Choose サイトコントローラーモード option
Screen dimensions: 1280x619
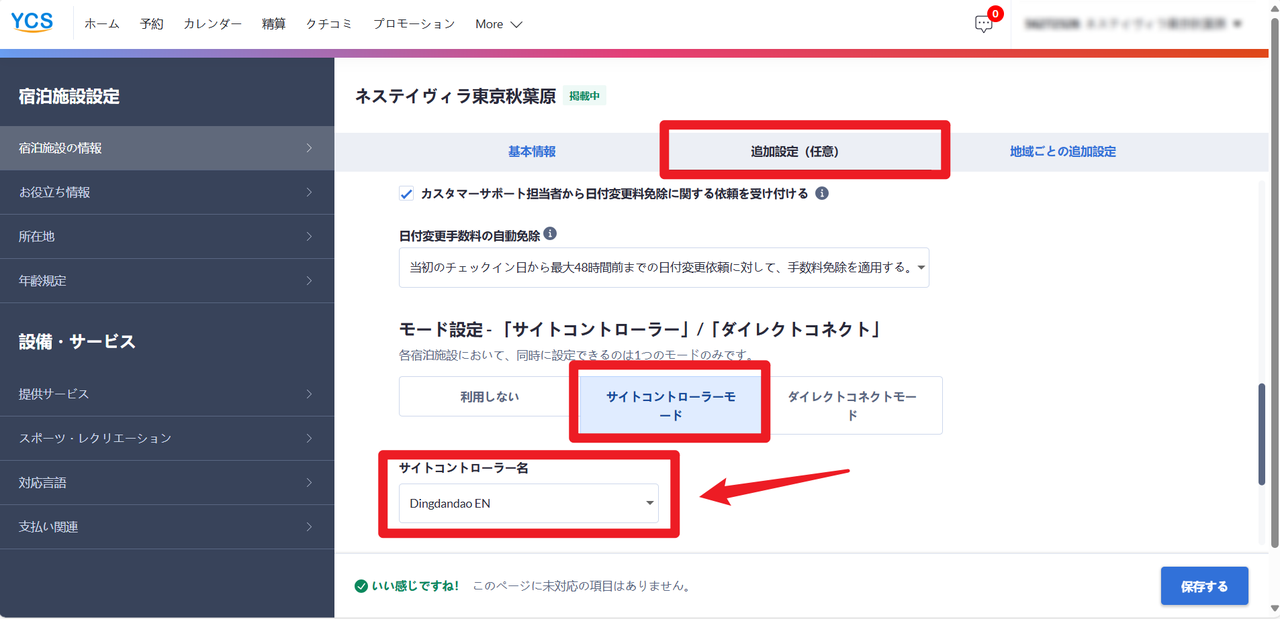[x=670, y=405]
